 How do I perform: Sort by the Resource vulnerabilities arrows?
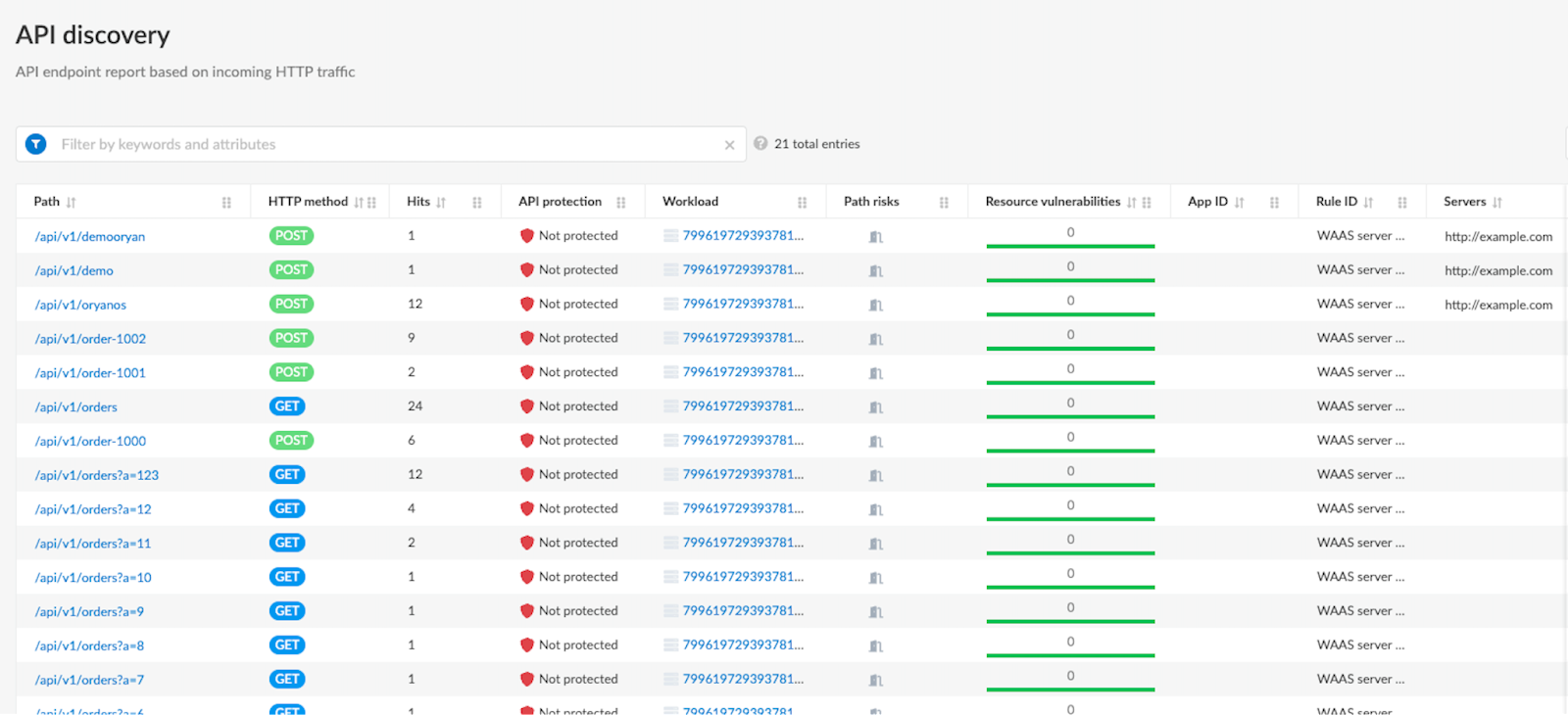pyautogui.click(x=1131, y=202)
